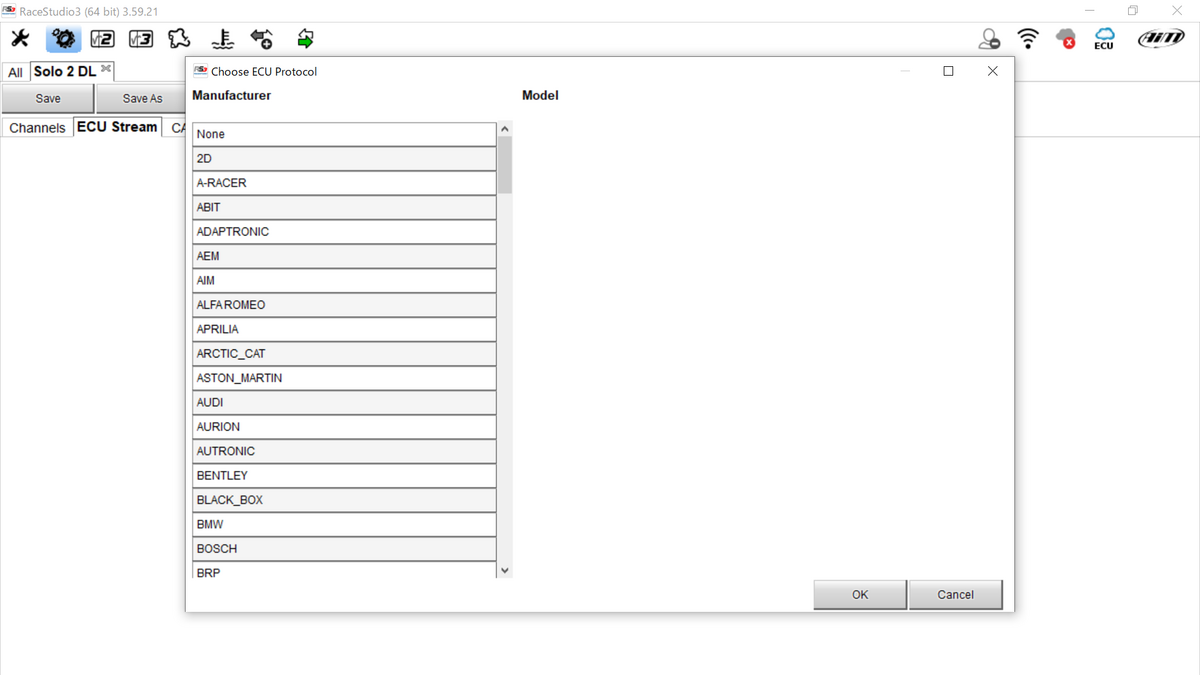Click the AiM logo icon
This screenshot has height=675, width=1200.
pyautogui.click(x=1161, y=39)
